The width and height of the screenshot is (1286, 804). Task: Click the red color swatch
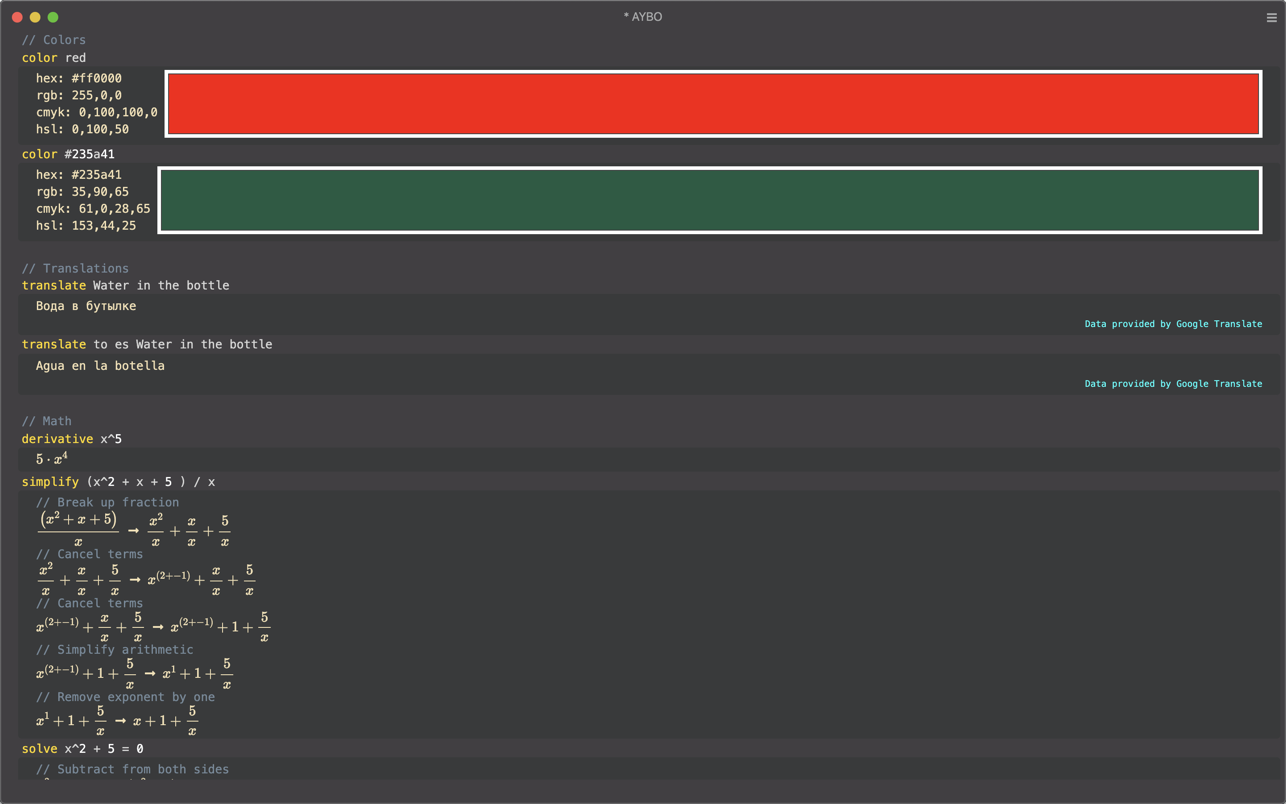coord(712,104)
